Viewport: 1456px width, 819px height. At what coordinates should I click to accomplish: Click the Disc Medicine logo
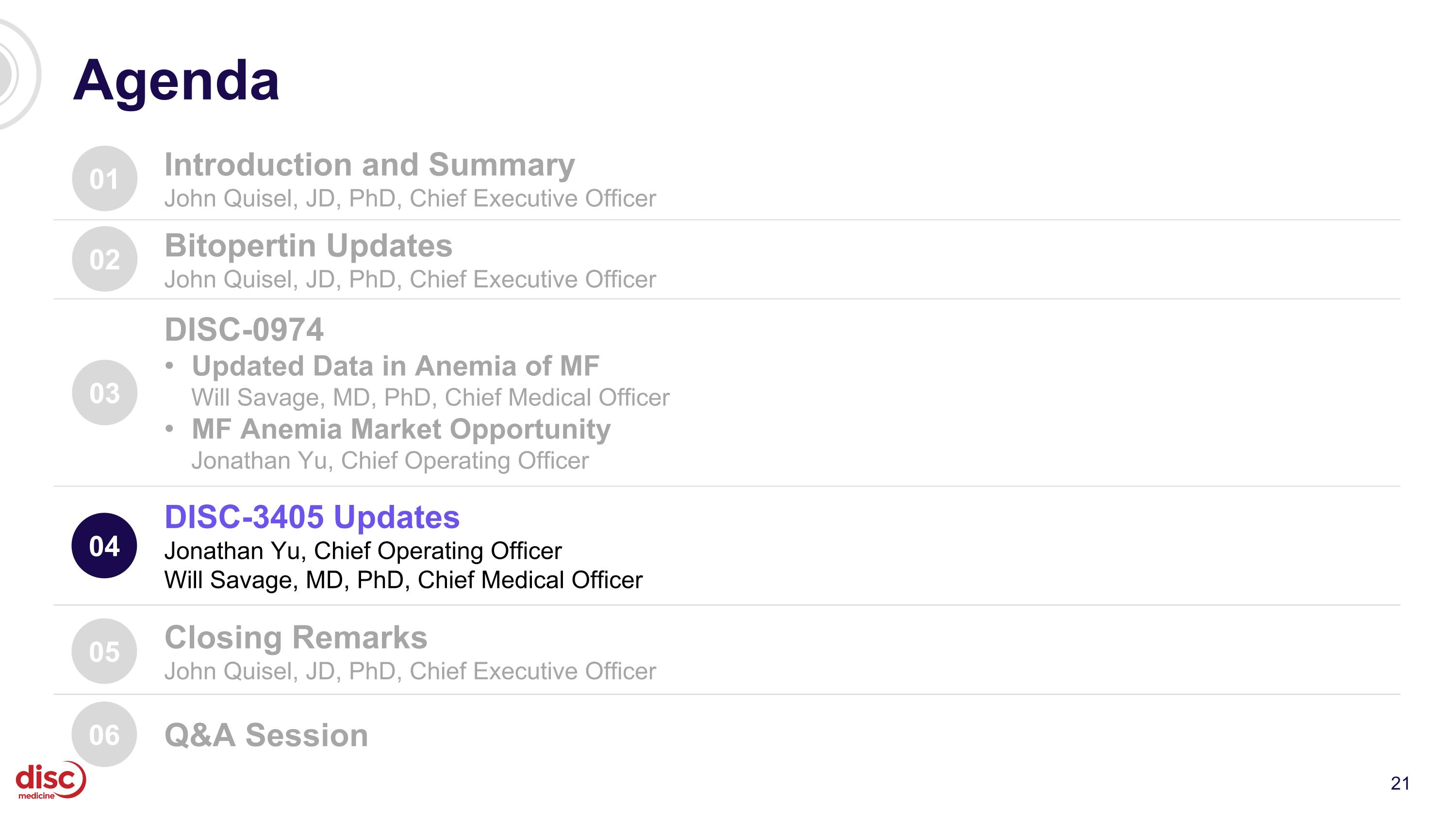coord(50,780)
